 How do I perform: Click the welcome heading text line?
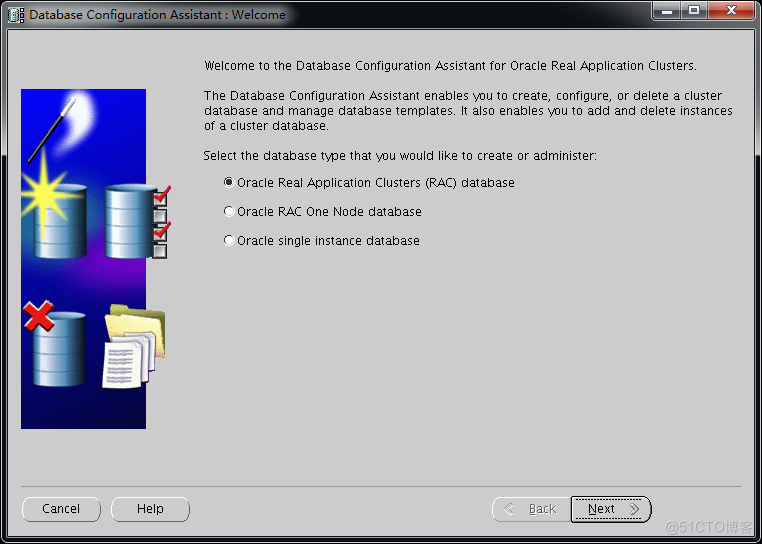coord(450,66)
